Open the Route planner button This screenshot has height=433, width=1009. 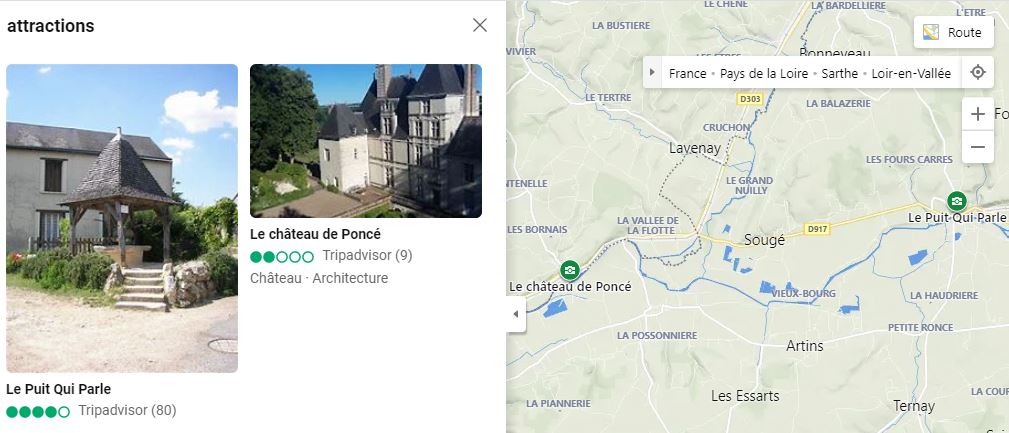[x=954, y=32]
